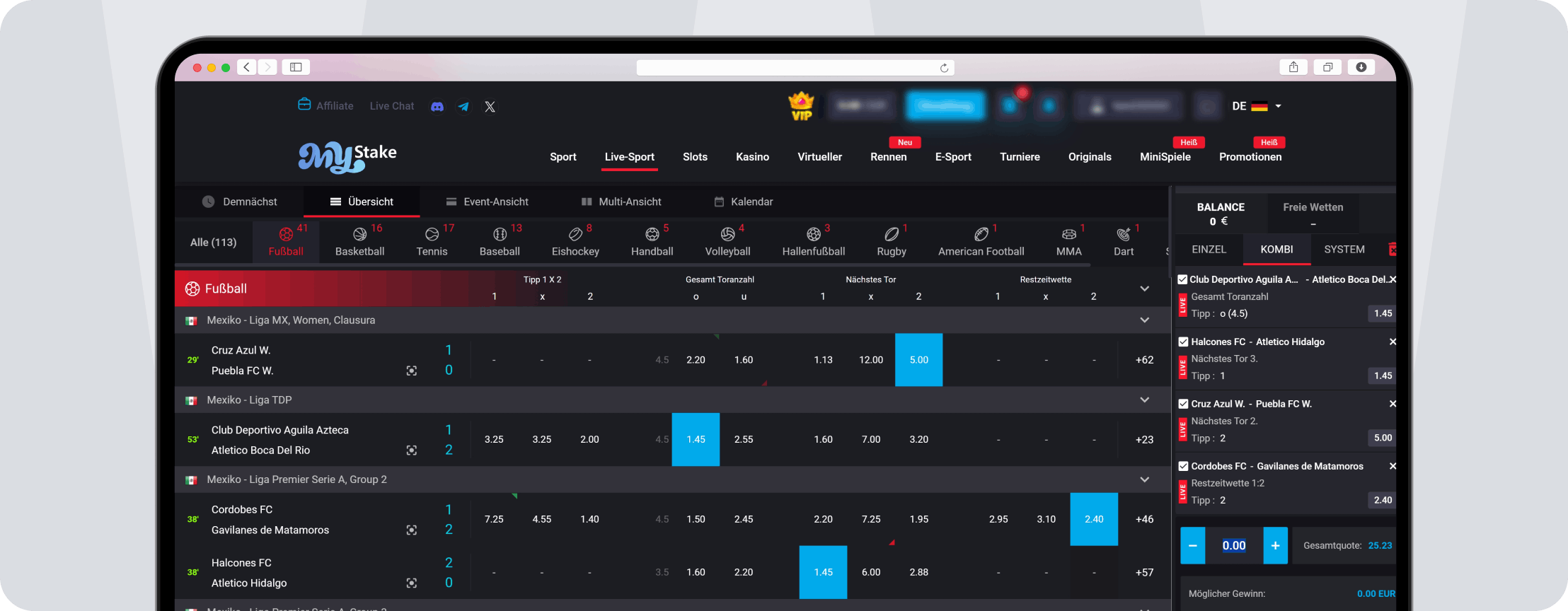Select the Basketball sport icon
Image resolution: width=1568 pixels, height=611 pixels.
pos(359,234)
